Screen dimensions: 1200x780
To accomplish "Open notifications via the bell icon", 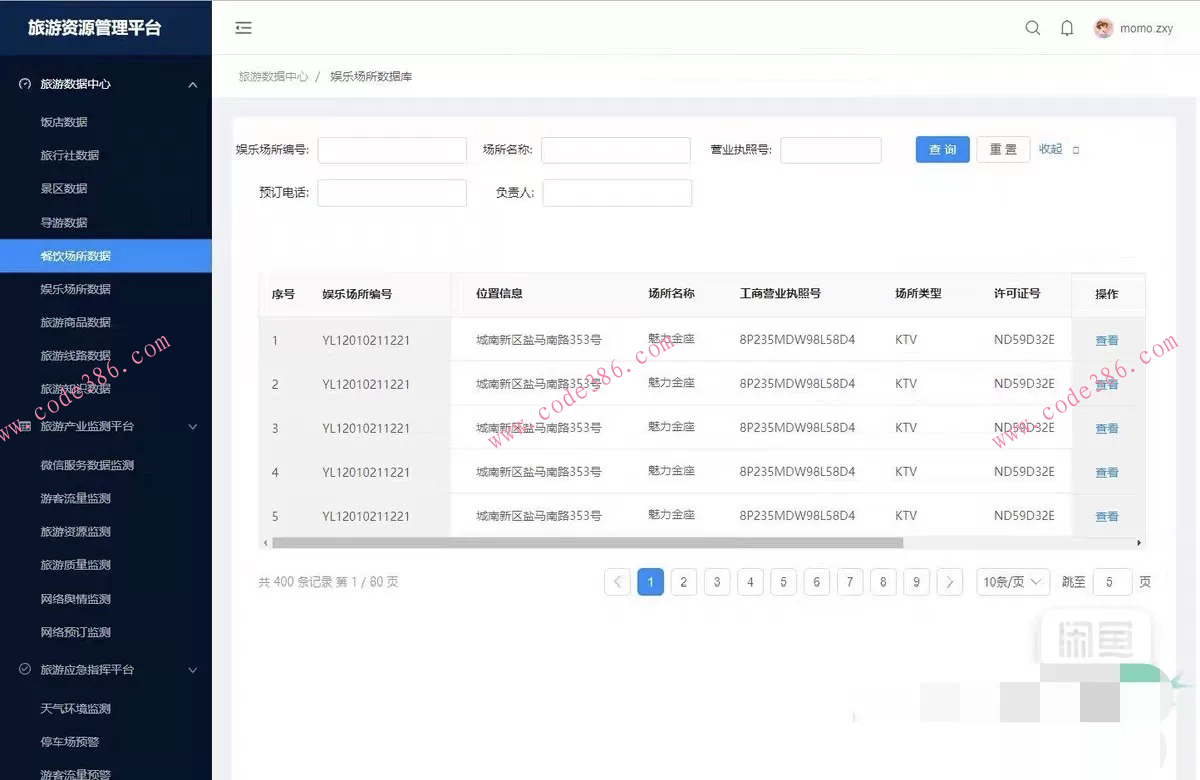I will (x=1067, y=28).
